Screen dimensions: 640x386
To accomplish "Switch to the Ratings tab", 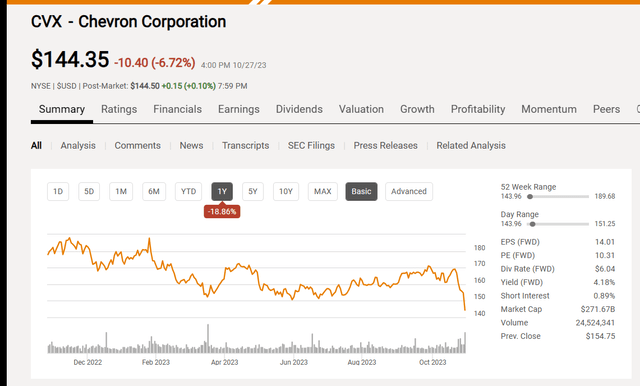I will [119, 109].
